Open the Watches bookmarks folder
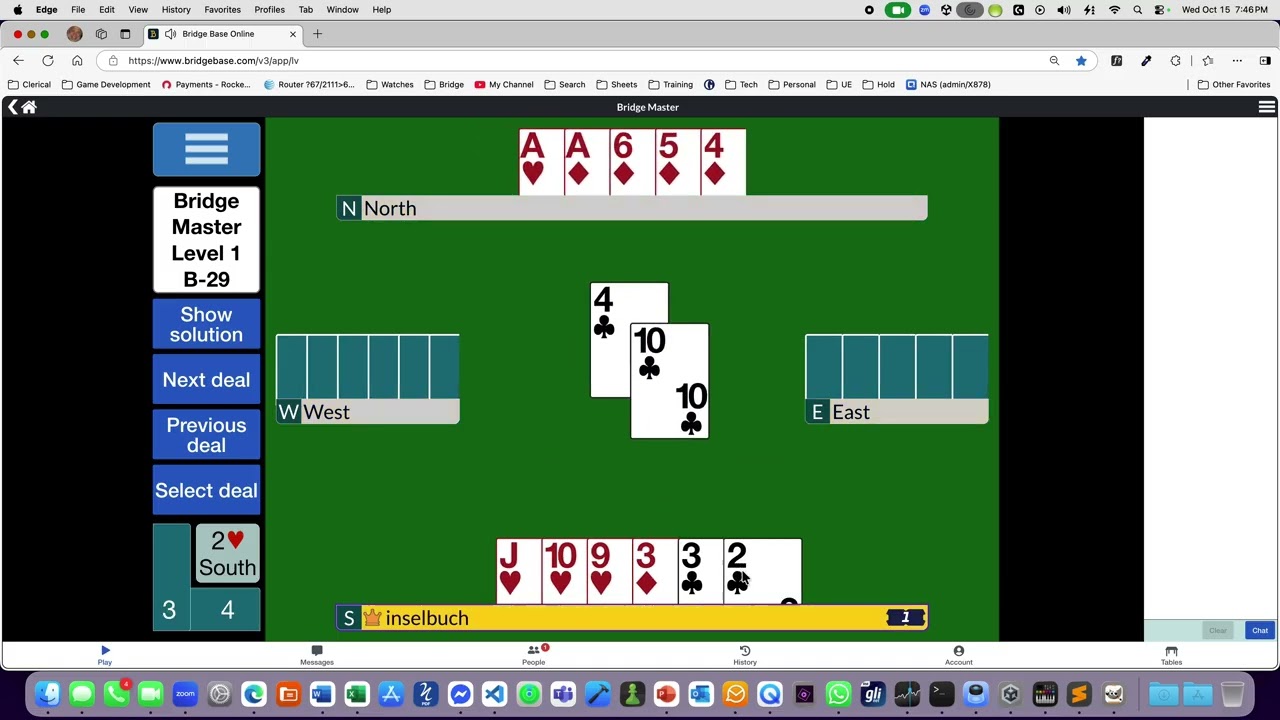Viewport: 1280px width, 720px height. point(390,85)
